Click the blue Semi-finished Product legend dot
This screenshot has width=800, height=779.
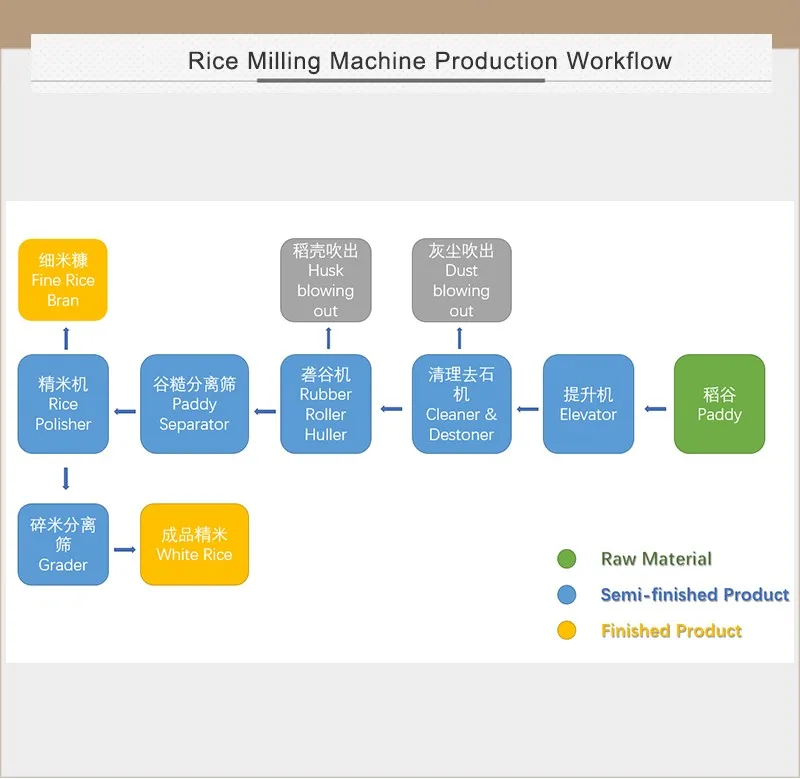(567, 595)
